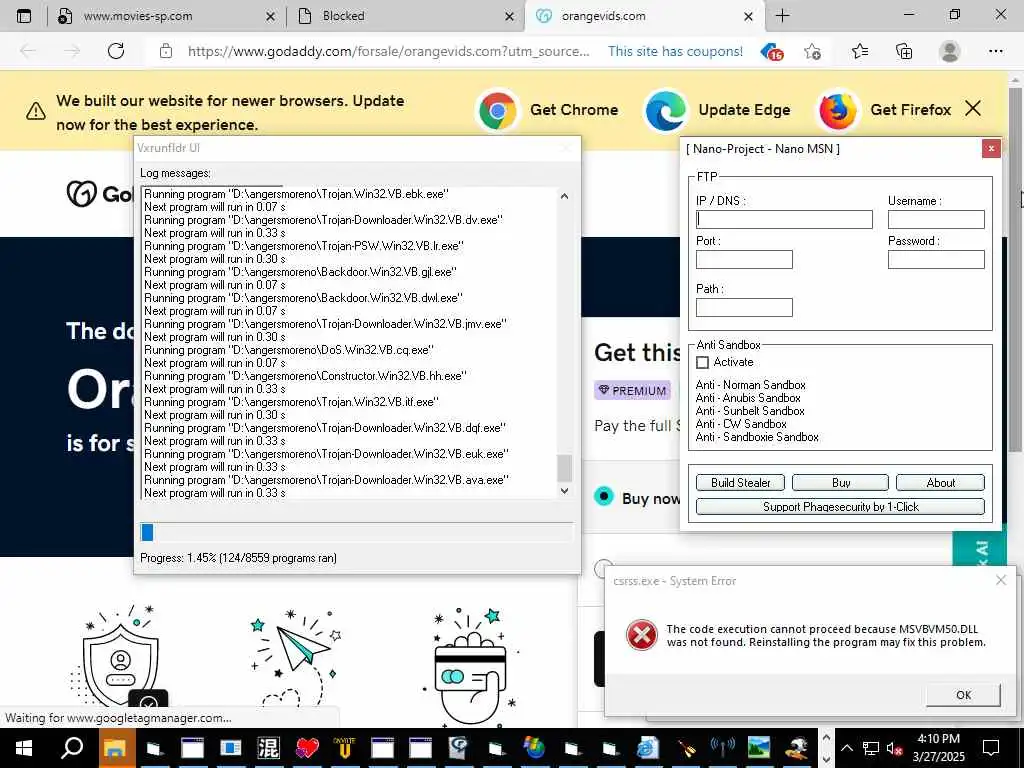Open the red hearts taskbar app

pos(306,748)
